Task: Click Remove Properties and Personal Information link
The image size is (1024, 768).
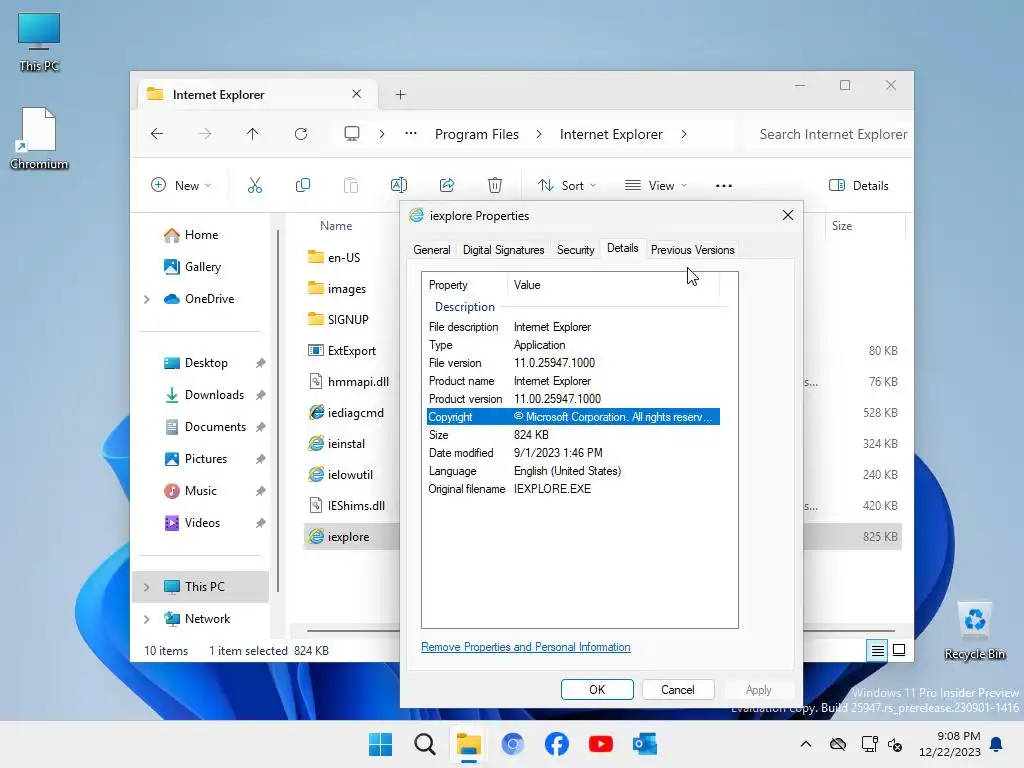Action: [x=526, y=647]
